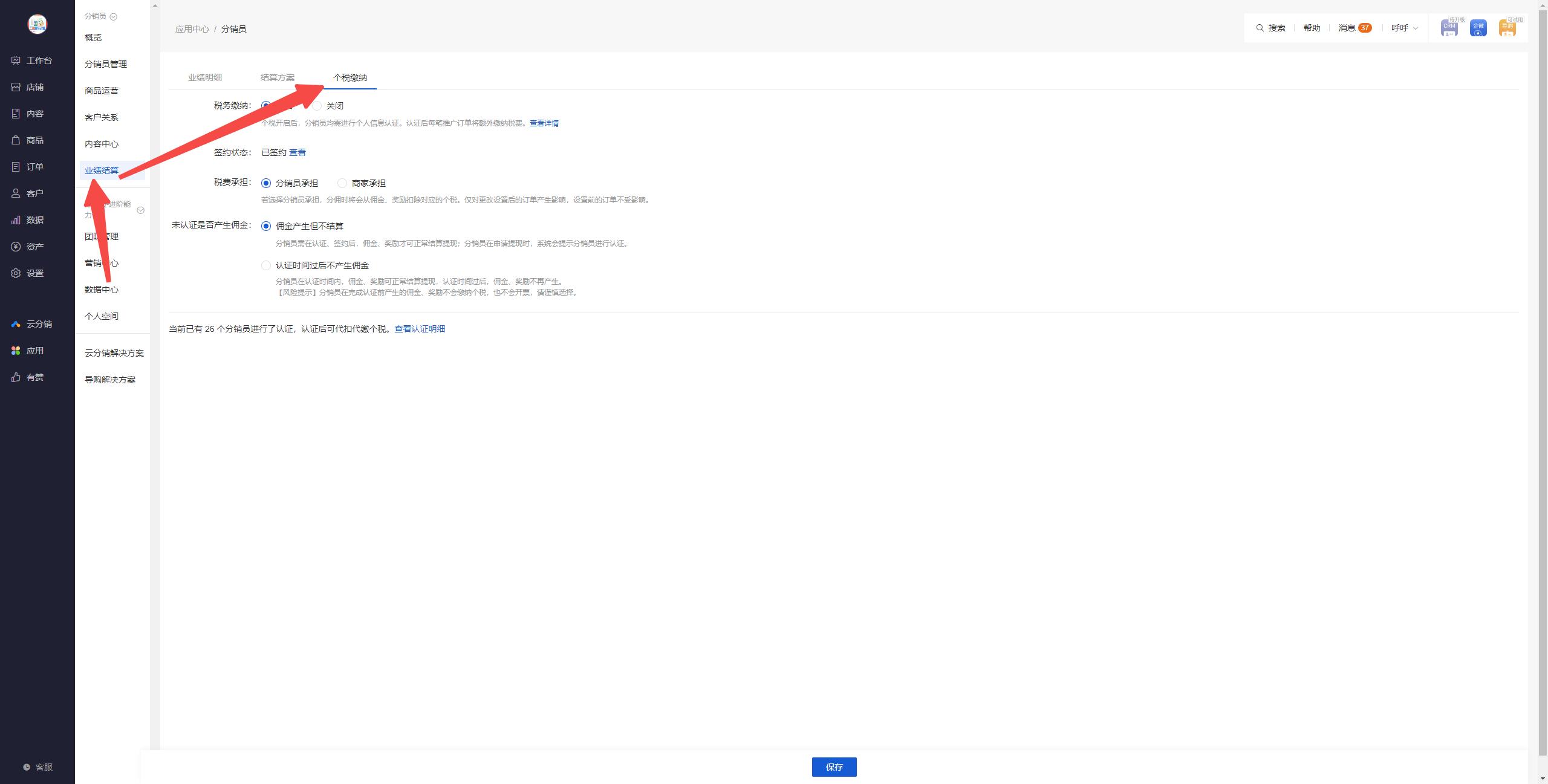Open the blue 企微 app icon
Screen dimensions: 1548x784
click(1478, 28)
